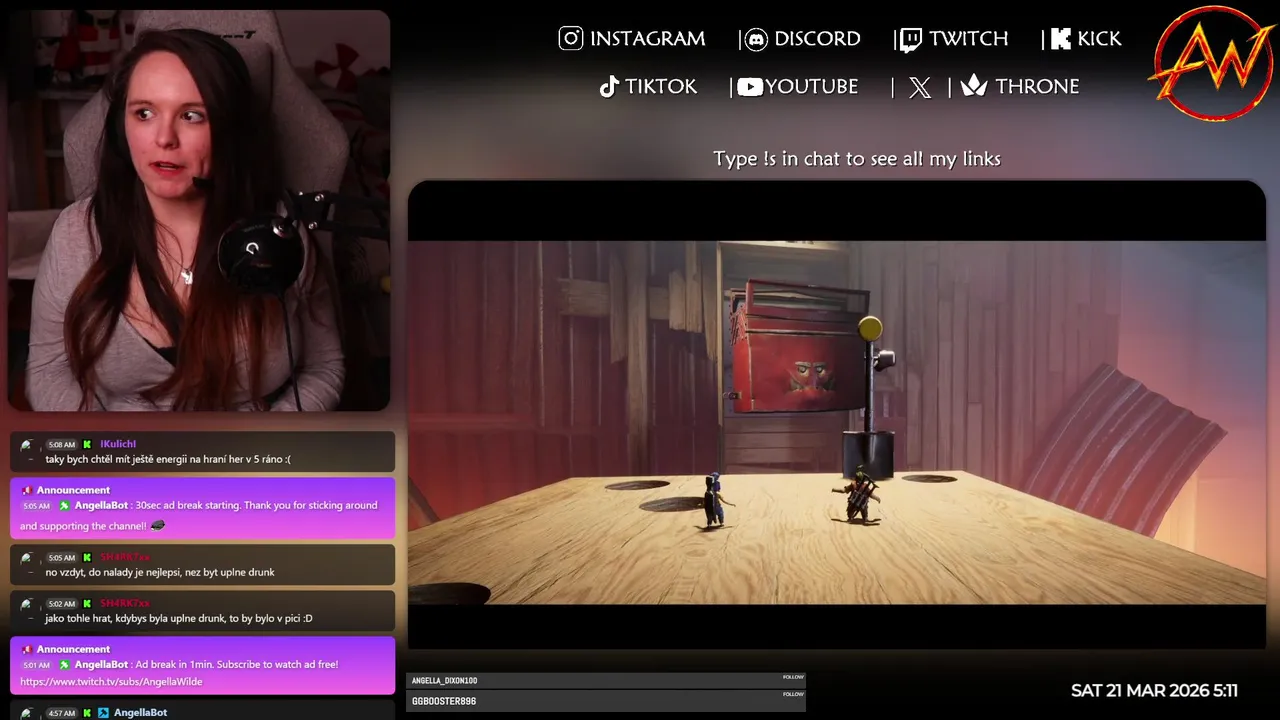1280x720 pixels.
Task: Click the 'Type !s in chat' text
Action: pos(857,158)
